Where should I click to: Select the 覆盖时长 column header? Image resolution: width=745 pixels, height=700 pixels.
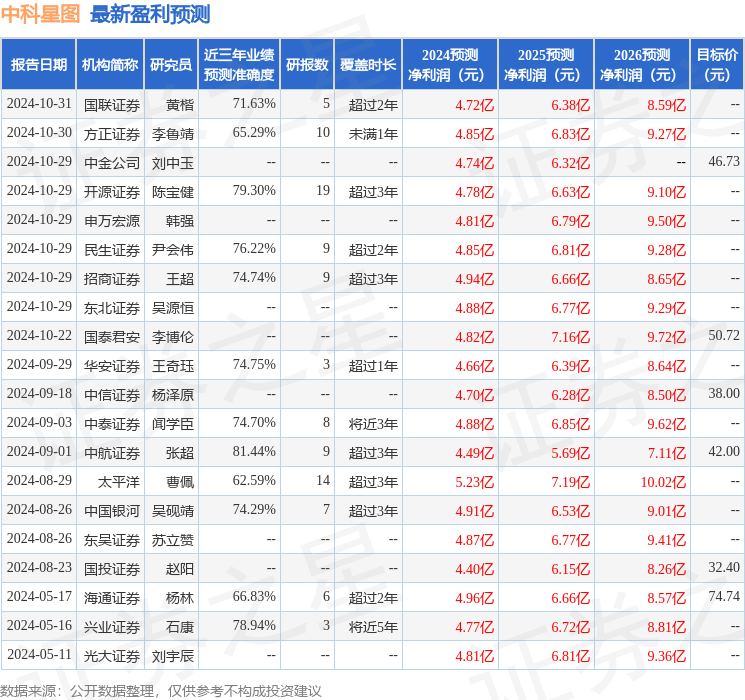[x=367, y=65]
